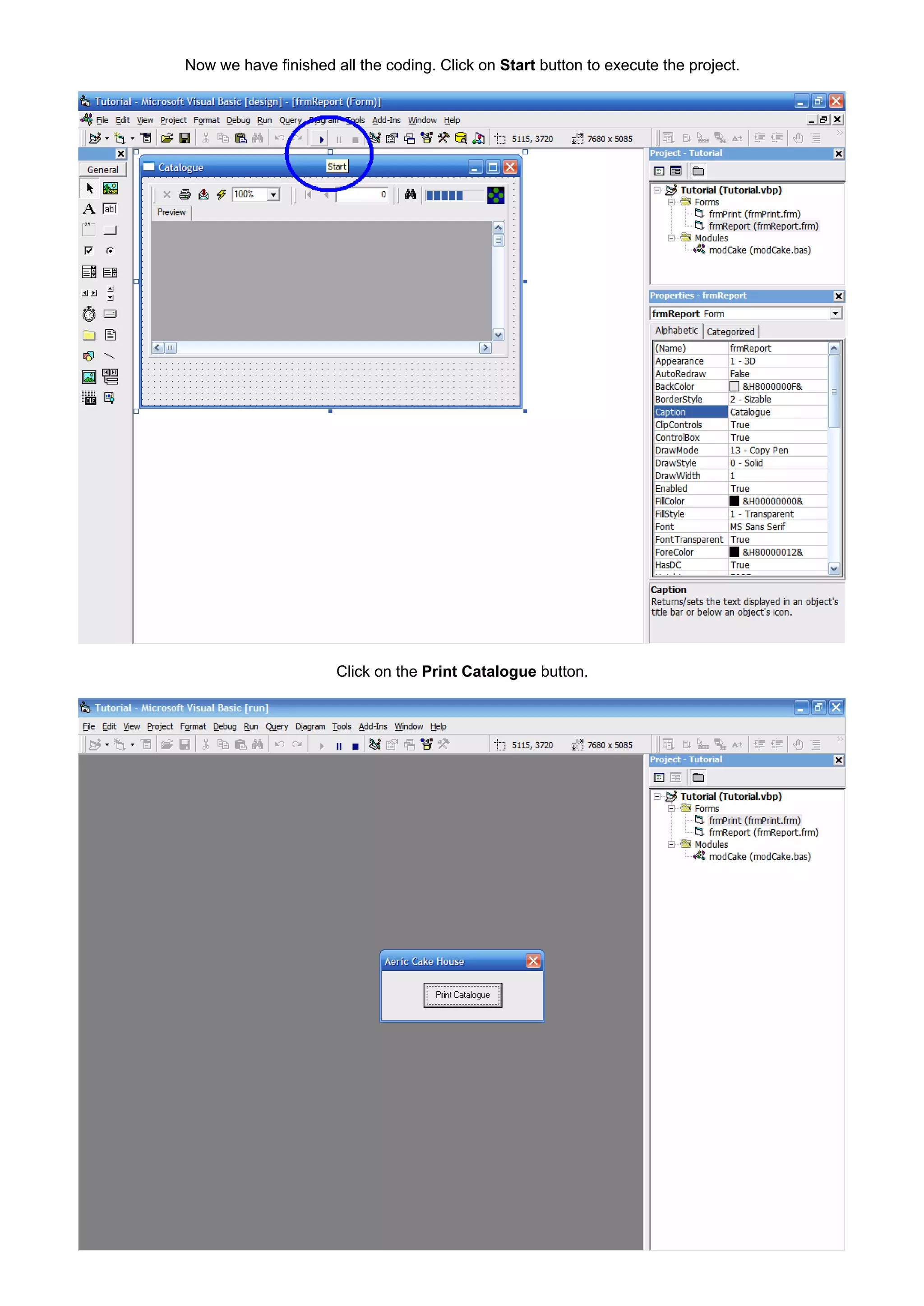
Task: Select modCake (modCake.bas) in the run-mode Project tree
Action: pyautogui.click(x=759, y=857)
